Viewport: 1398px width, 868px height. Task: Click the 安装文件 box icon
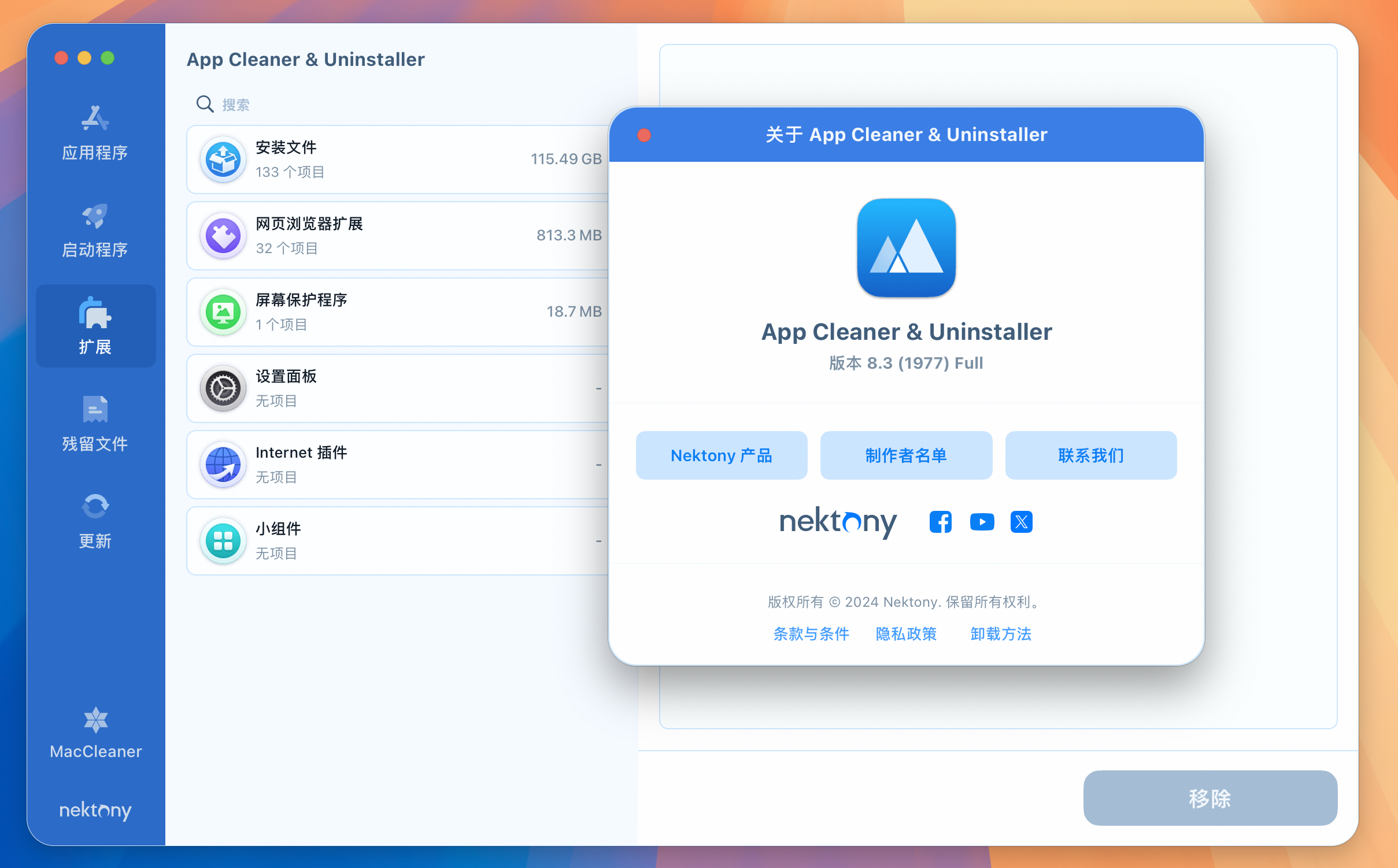pos(223,159)
